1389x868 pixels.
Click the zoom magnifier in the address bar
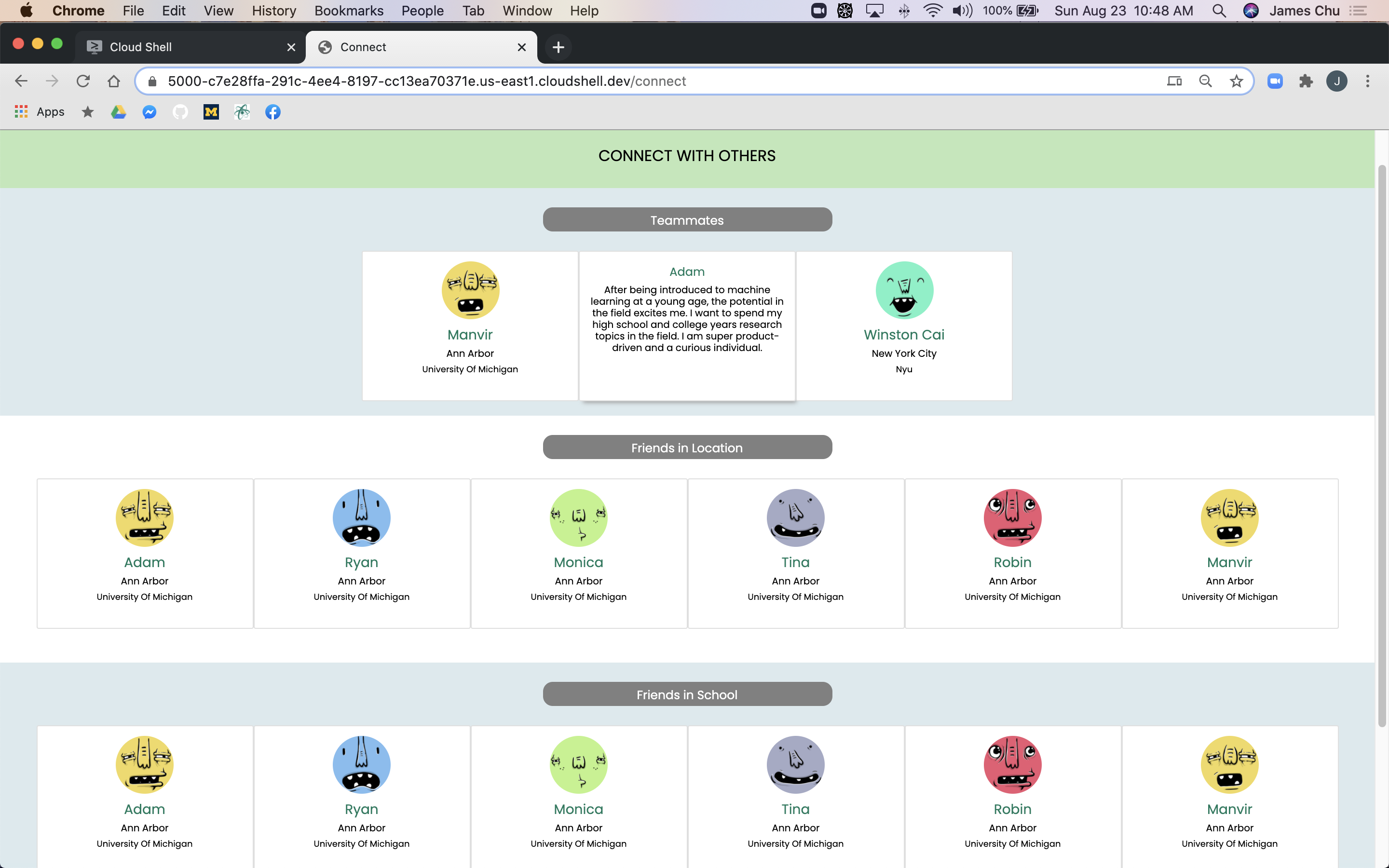1205,81
